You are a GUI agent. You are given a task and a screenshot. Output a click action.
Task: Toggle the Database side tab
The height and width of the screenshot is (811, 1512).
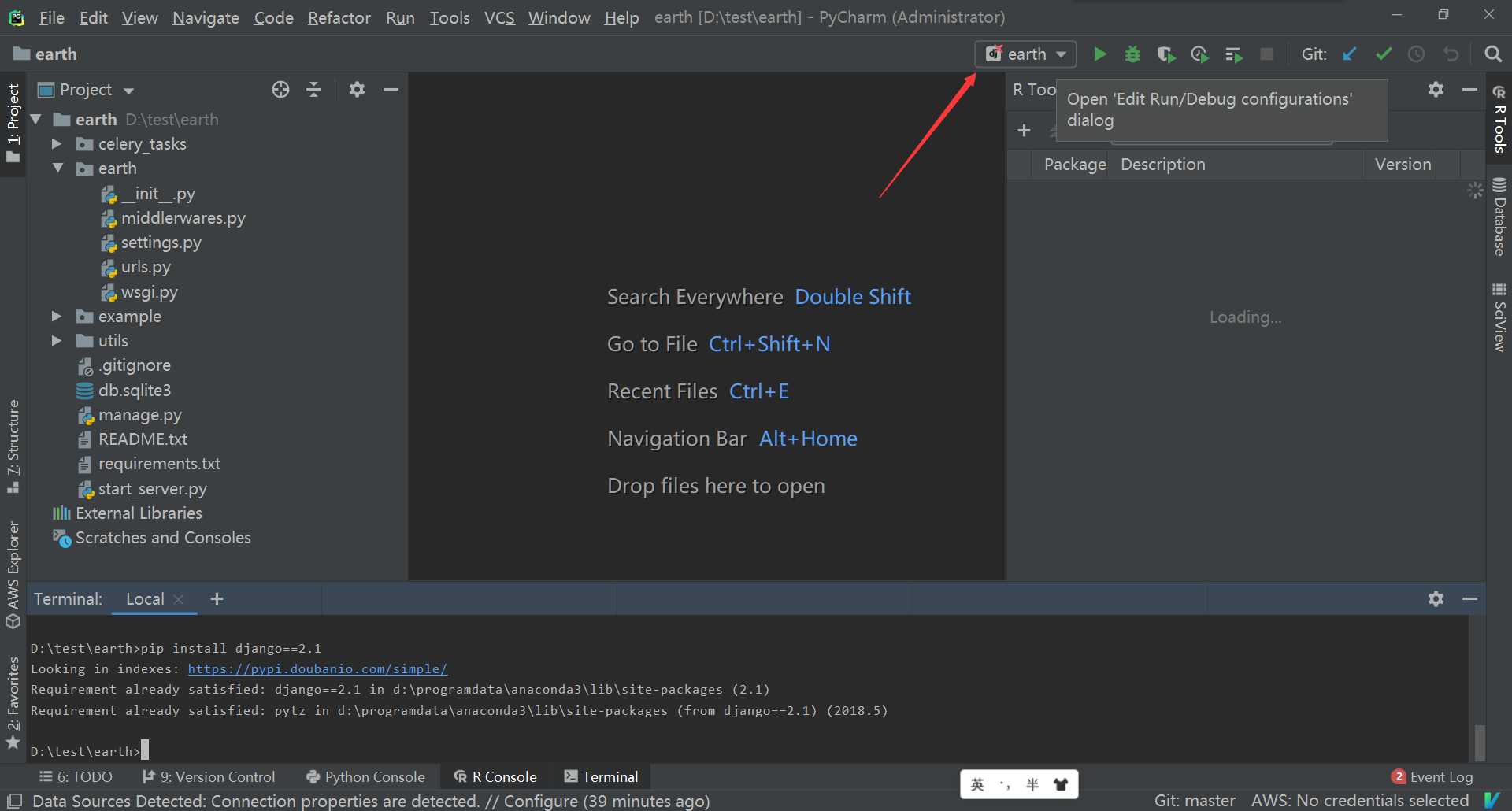[1499, 217]
